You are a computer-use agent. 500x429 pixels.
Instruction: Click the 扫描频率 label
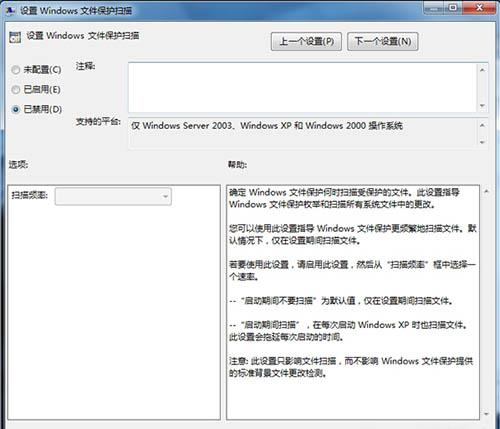pos(30,195)
